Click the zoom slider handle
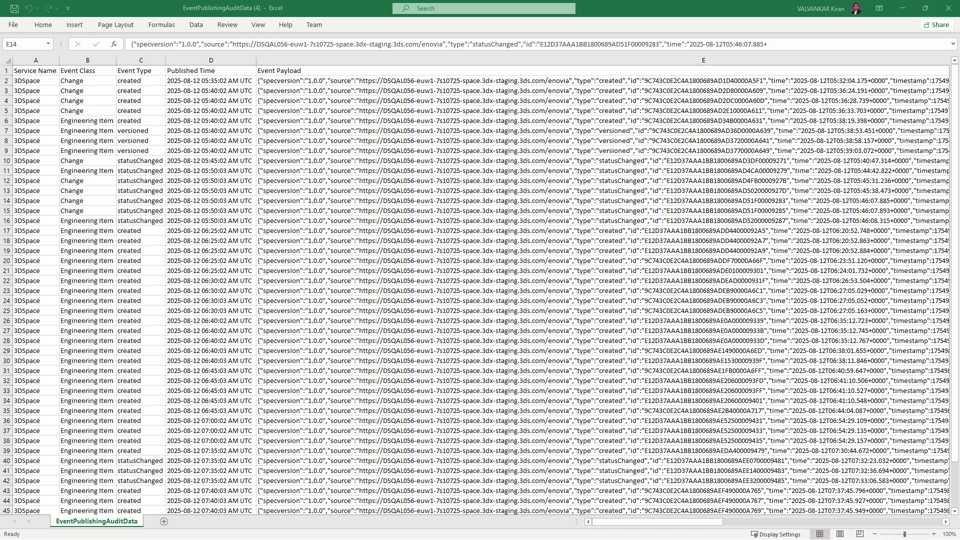This screenshot has width=960, height=540. pos(905,534)
